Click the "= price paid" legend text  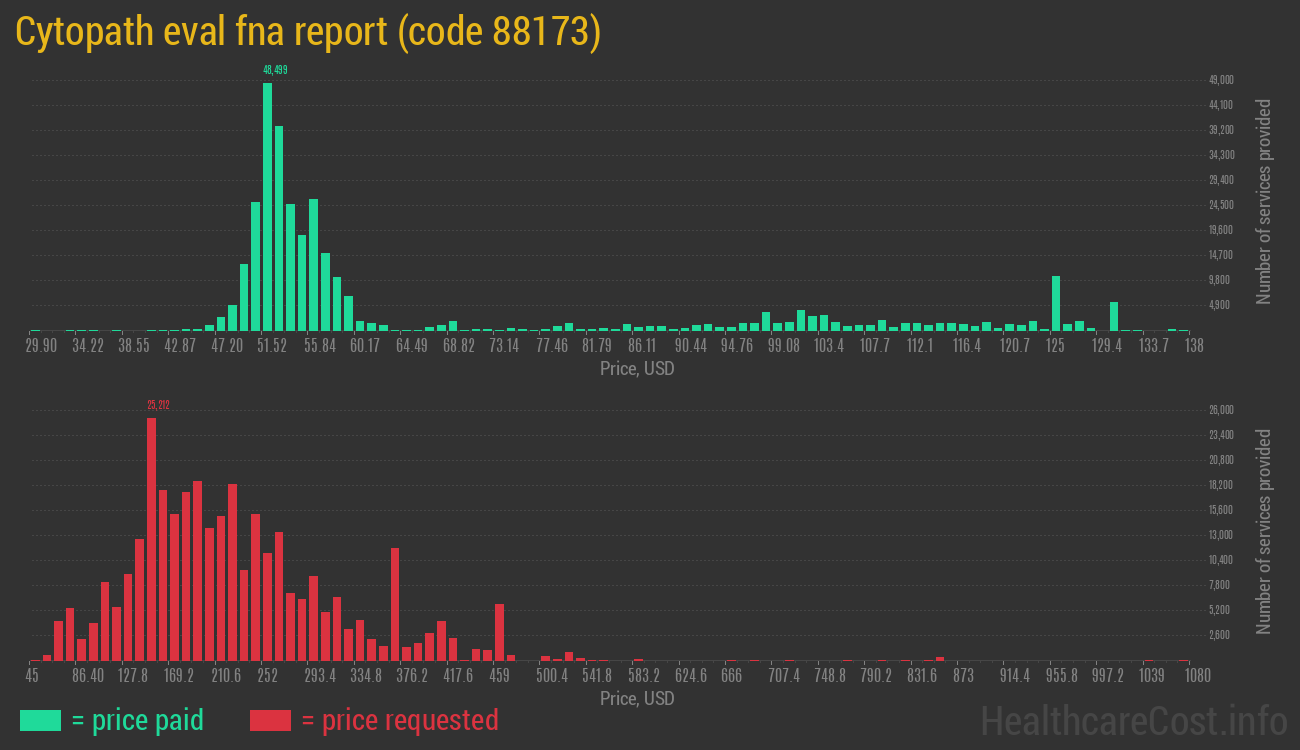[137, 720]
